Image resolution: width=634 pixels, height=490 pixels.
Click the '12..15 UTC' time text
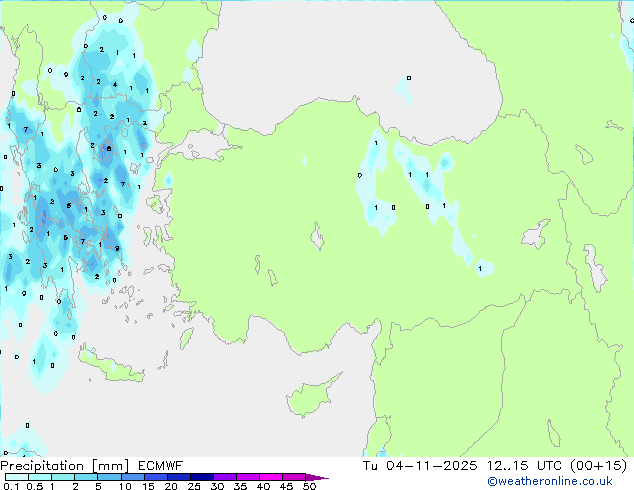pos(524,466)
